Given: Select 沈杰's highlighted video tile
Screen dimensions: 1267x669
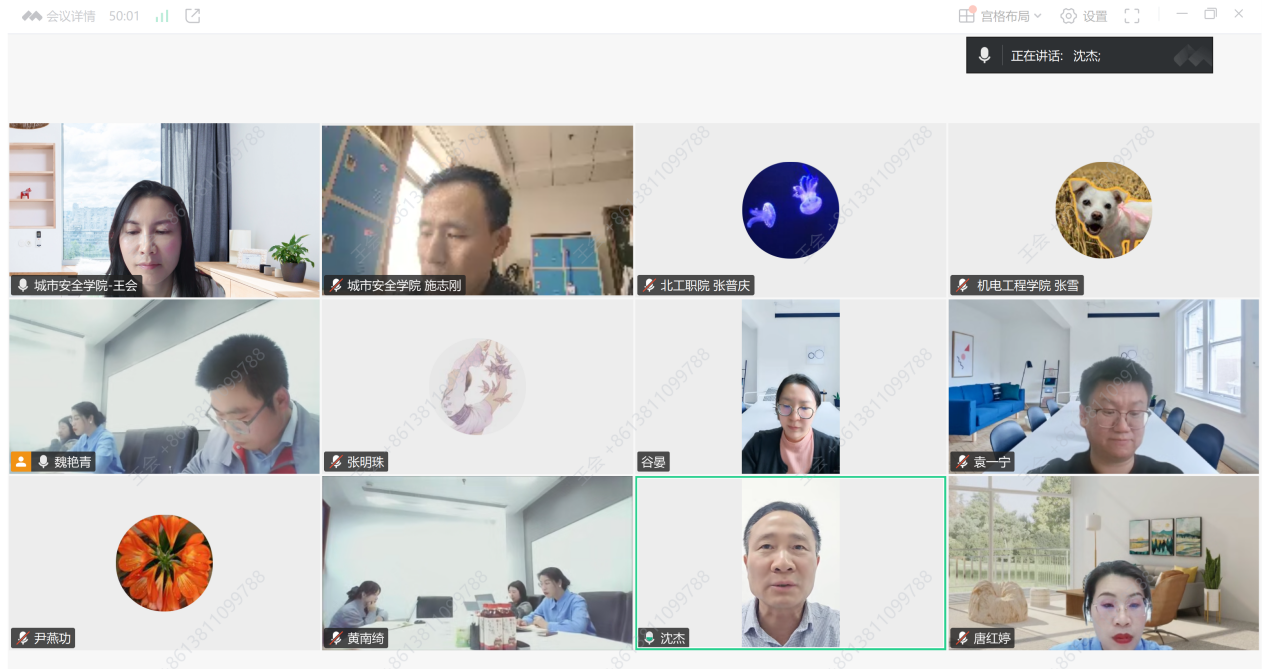Looking at the screenshot, I should click(790, 562).
